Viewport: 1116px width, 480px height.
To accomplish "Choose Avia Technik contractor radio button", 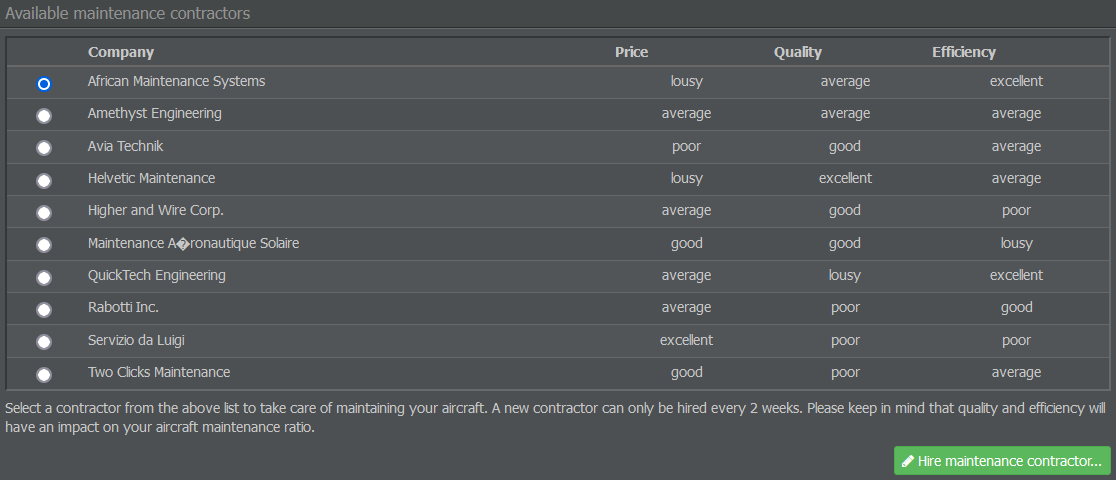I will pyautogui.click(x=44, y=148).
